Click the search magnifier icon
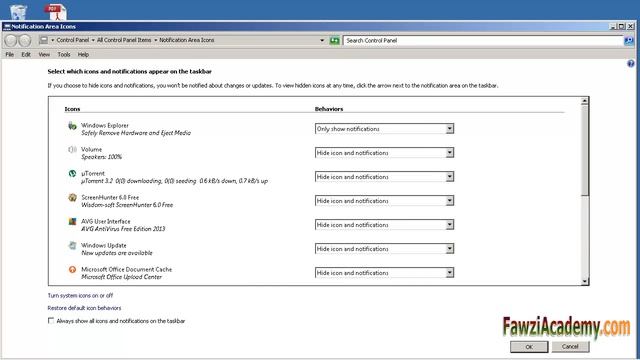640x360 pixels. coord(629,40)
